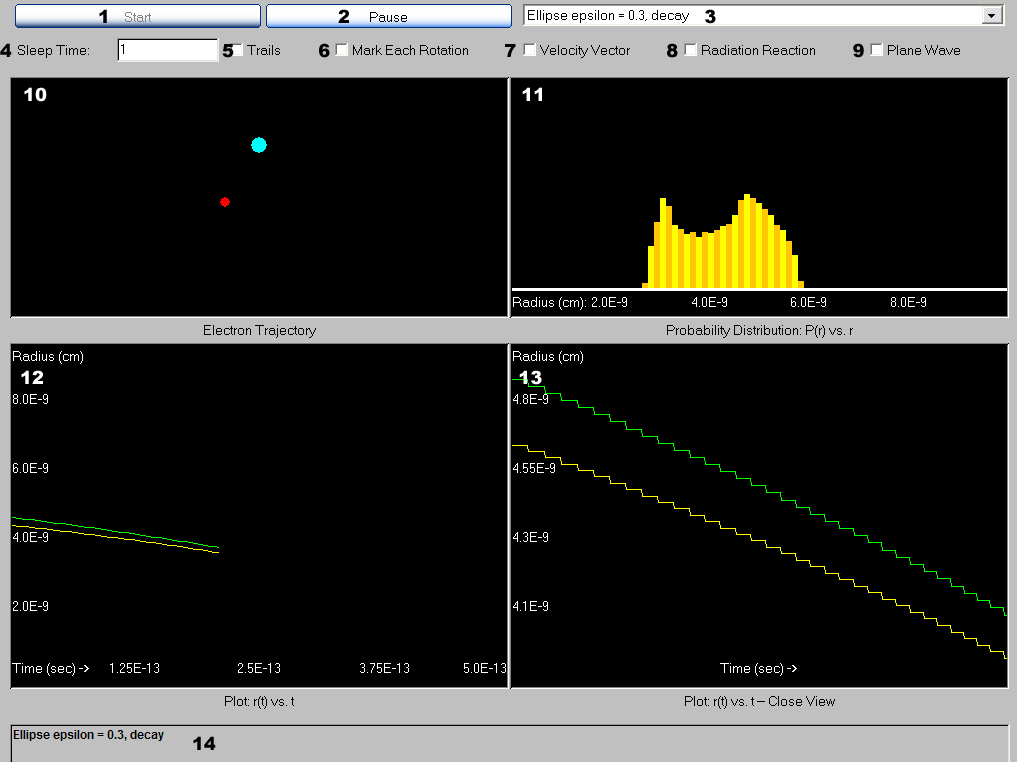The width and height of the screenshot is (1017, 762).
Task: Click '2.5E-13' time axis label
Action: click(x=259, y=668)
